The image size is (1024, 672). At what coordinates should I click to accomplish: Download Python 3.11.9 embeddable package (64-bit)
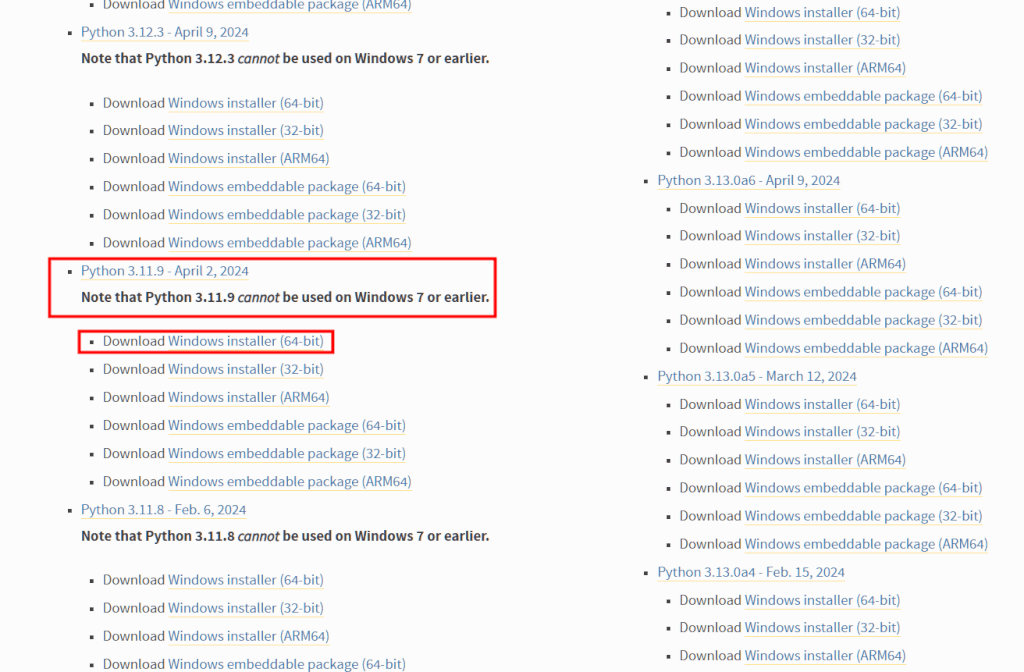pyautogui.click(x=287, y=426)
